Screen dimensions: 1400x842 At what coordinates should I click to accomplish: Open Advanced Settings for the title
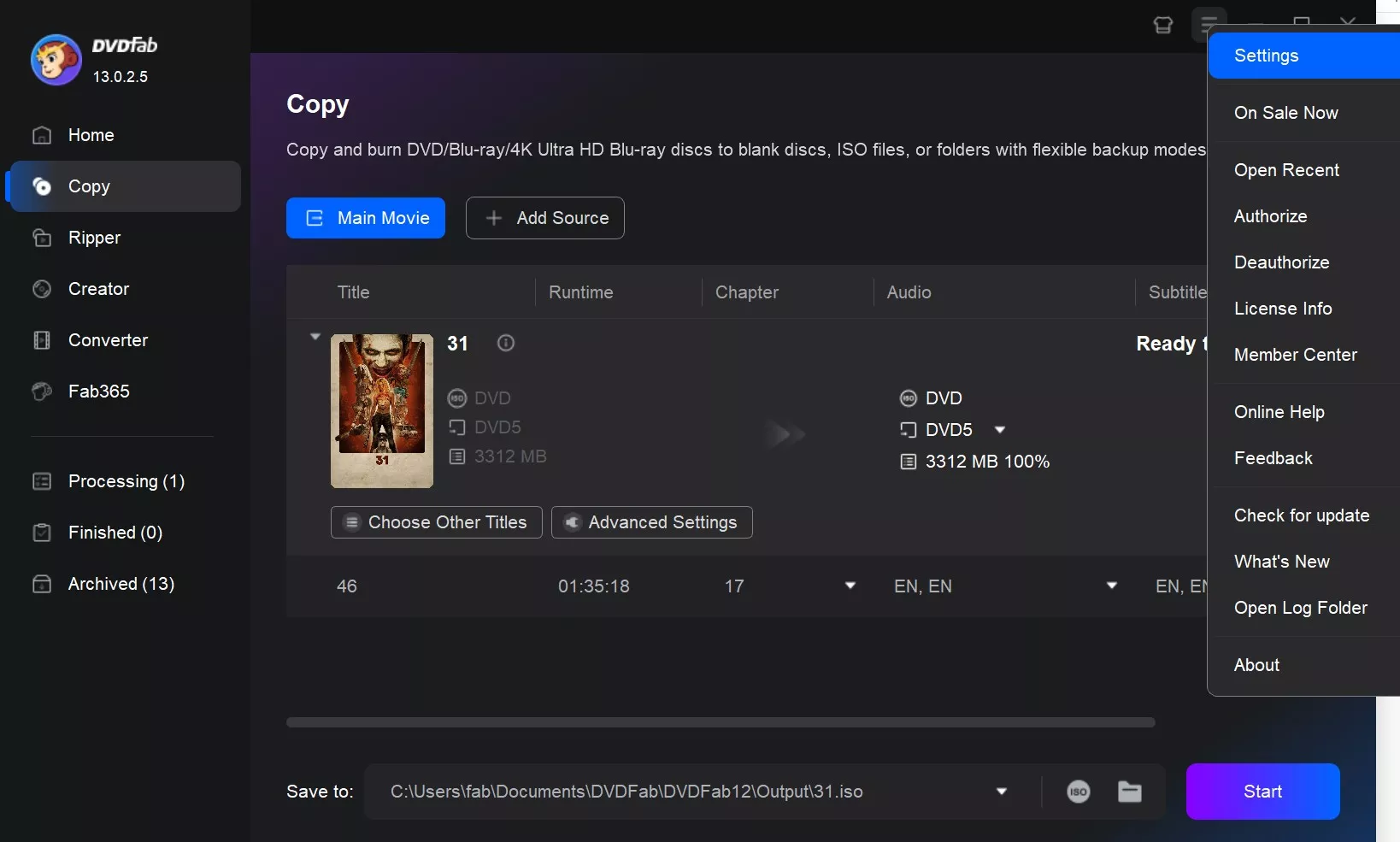click(x=652, y=522)
